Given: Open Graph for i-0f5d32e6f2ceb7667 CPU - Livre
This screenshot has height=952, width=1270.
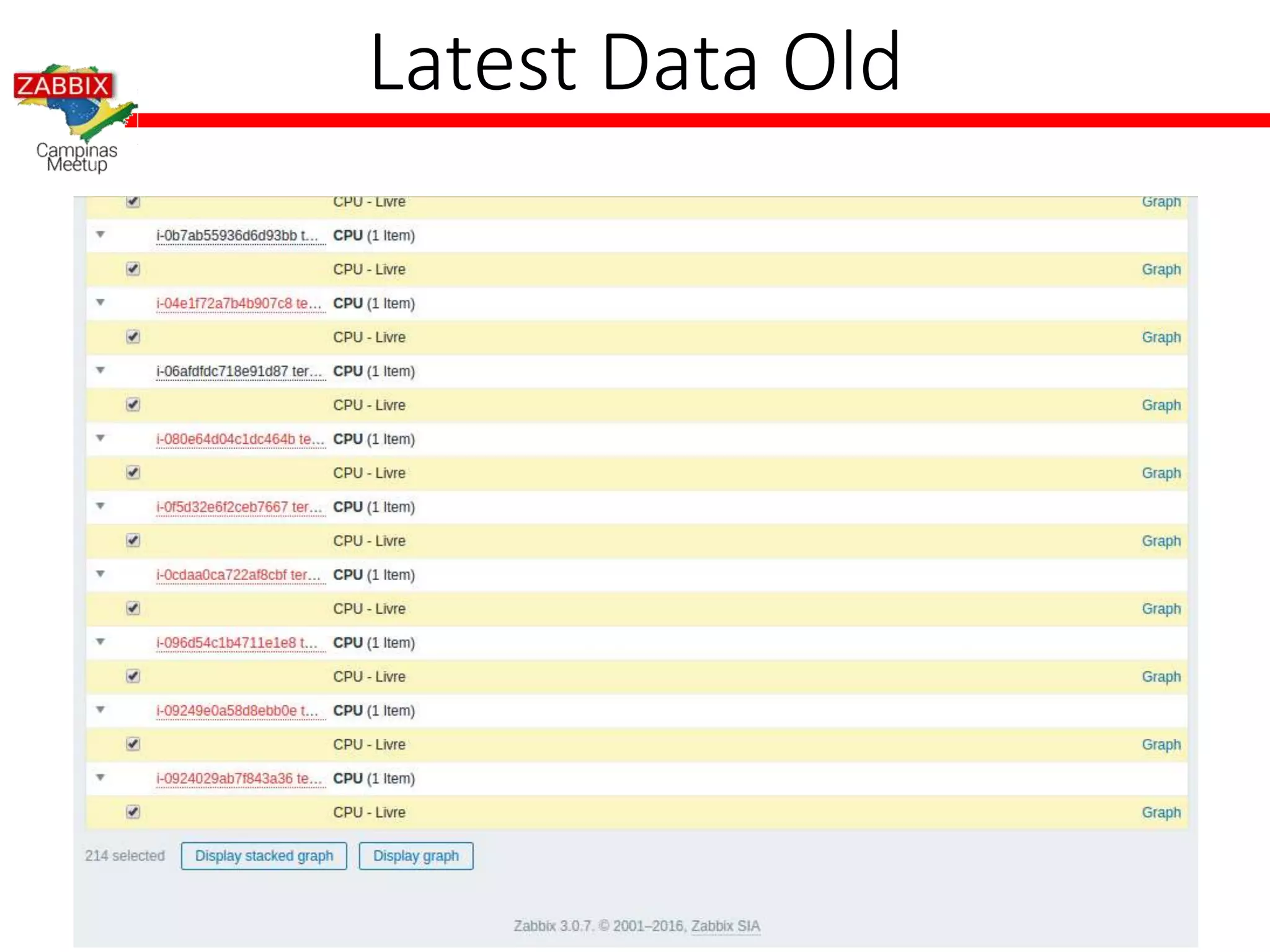Looking at the screenshot, I should 1161,541.
